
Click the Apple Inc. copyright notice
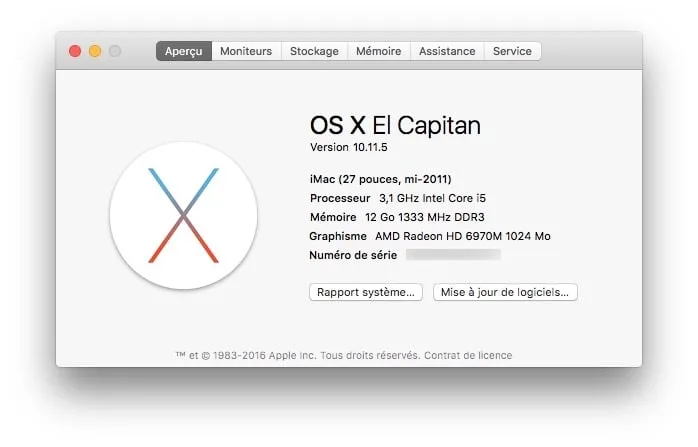coord(298,355)
